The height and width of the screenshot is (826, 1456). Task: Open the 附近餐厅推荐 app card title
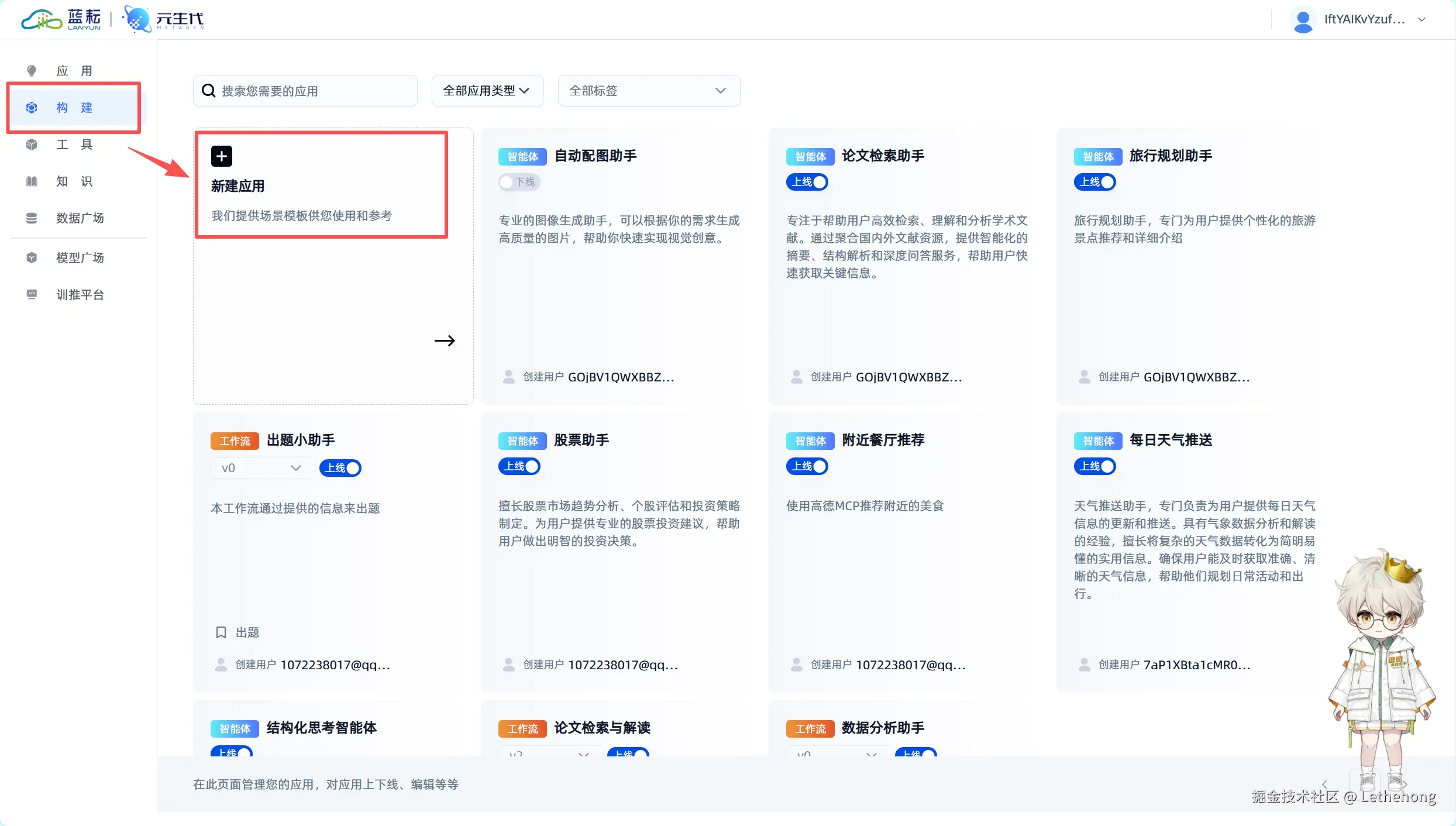883,440
